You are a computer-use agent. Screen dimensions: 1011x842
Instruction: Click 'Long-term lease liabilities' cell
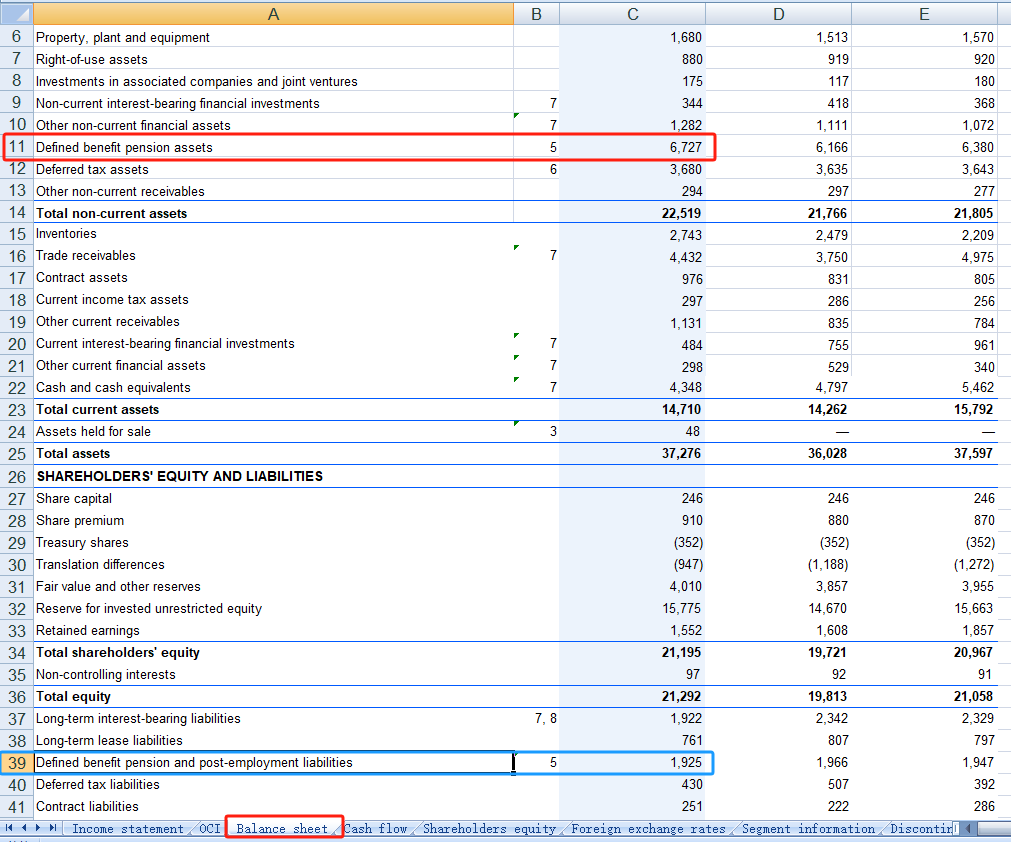(273, 740)
